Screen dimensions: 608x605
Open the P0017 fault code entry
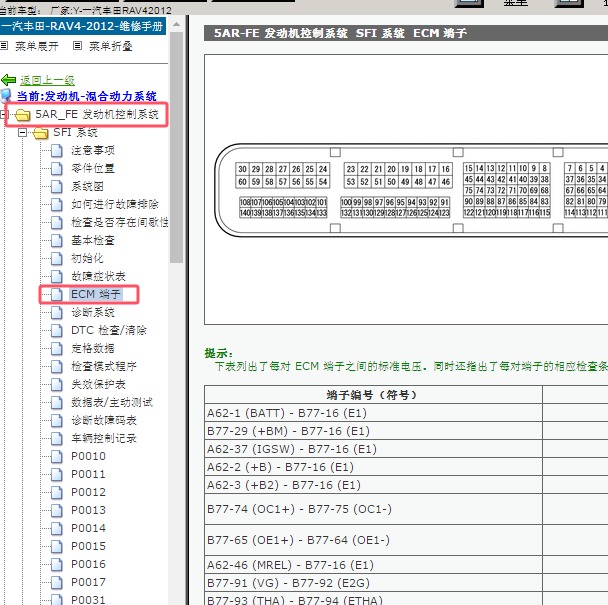tap(88, 583)
